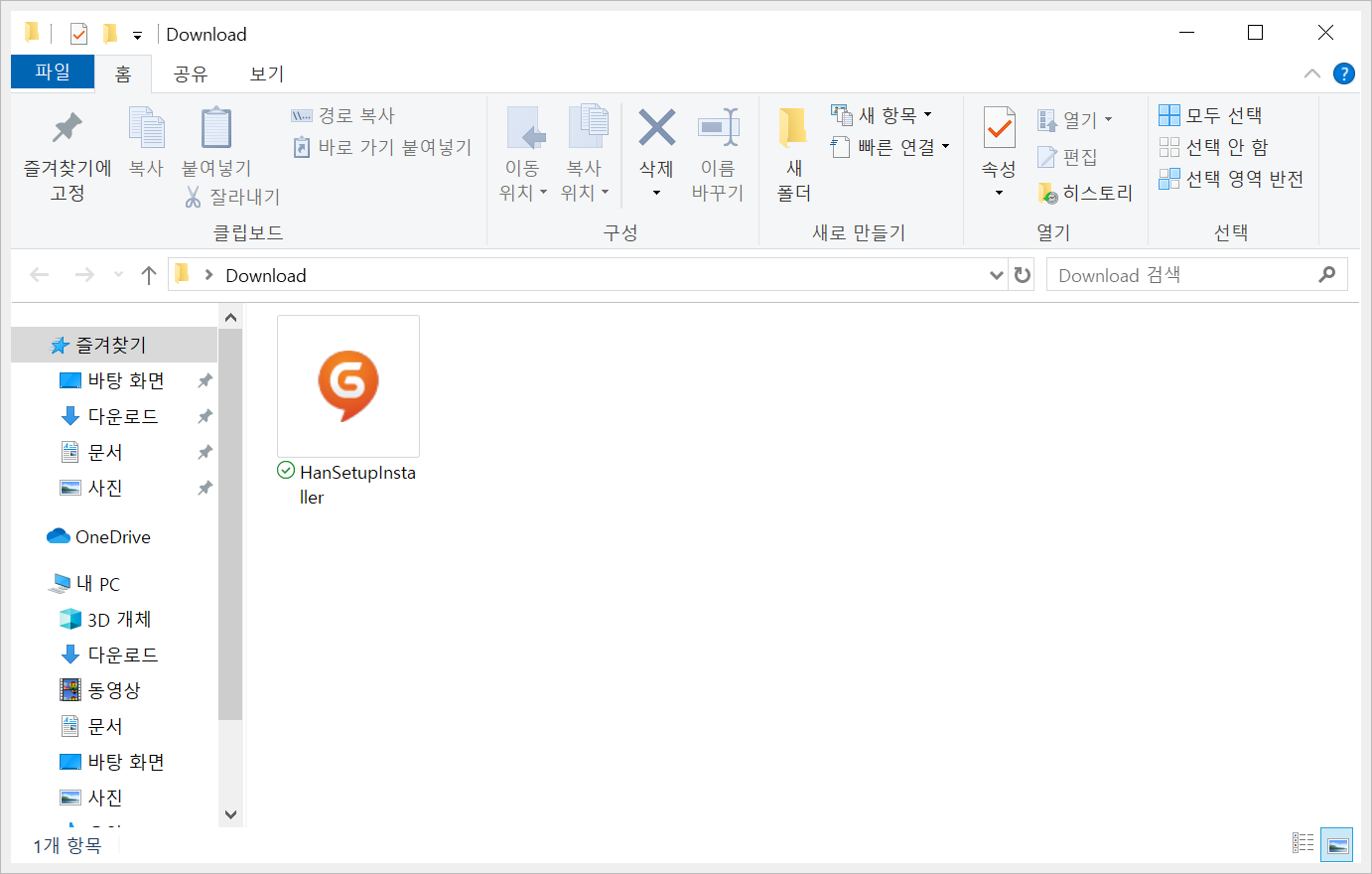Click 히스토리 history button
Screen dimensions: 1372x874
1085,193
